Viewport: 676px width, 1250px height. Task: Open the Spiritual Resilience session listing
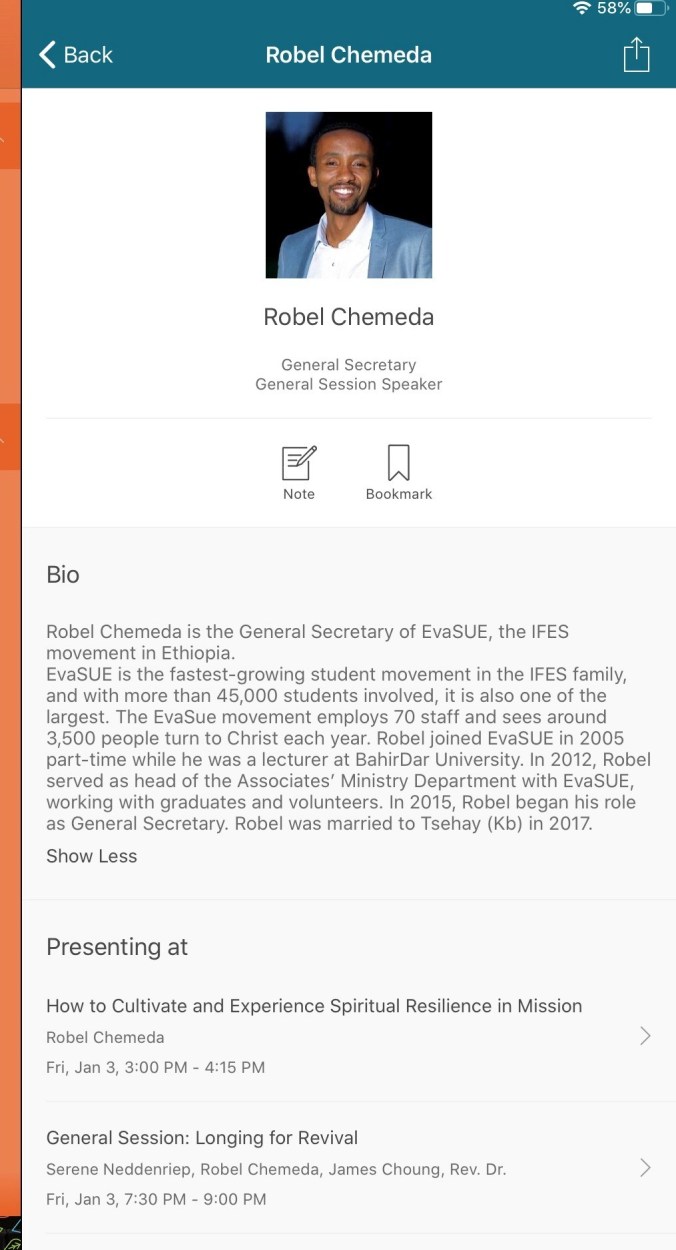click(313, 1005)
